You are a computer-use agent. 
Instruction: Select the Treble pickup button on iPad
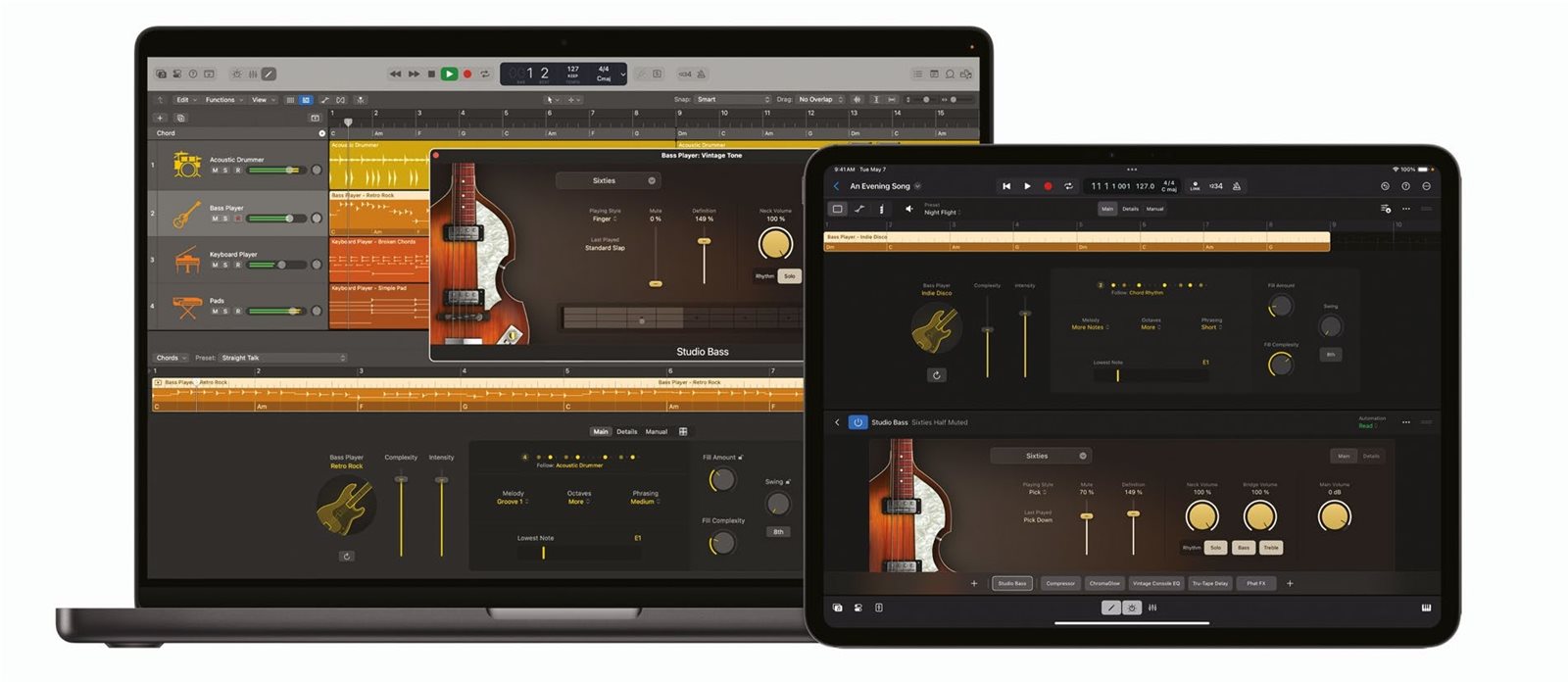click(1271, 548)
